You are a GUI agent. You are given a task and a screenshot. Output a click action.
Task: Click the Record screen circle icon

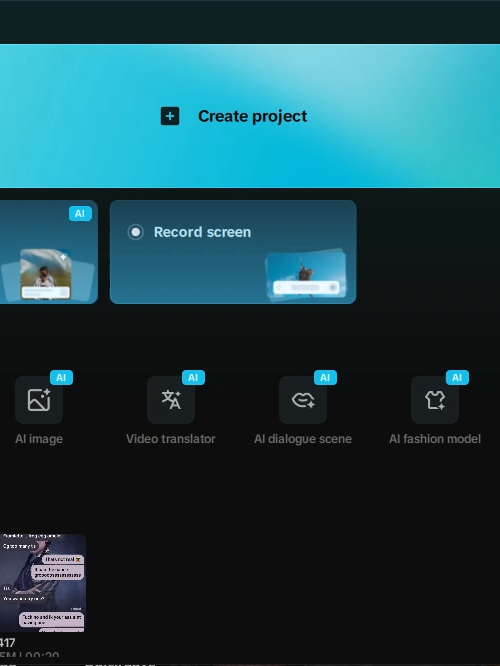[x=136, y=232]
